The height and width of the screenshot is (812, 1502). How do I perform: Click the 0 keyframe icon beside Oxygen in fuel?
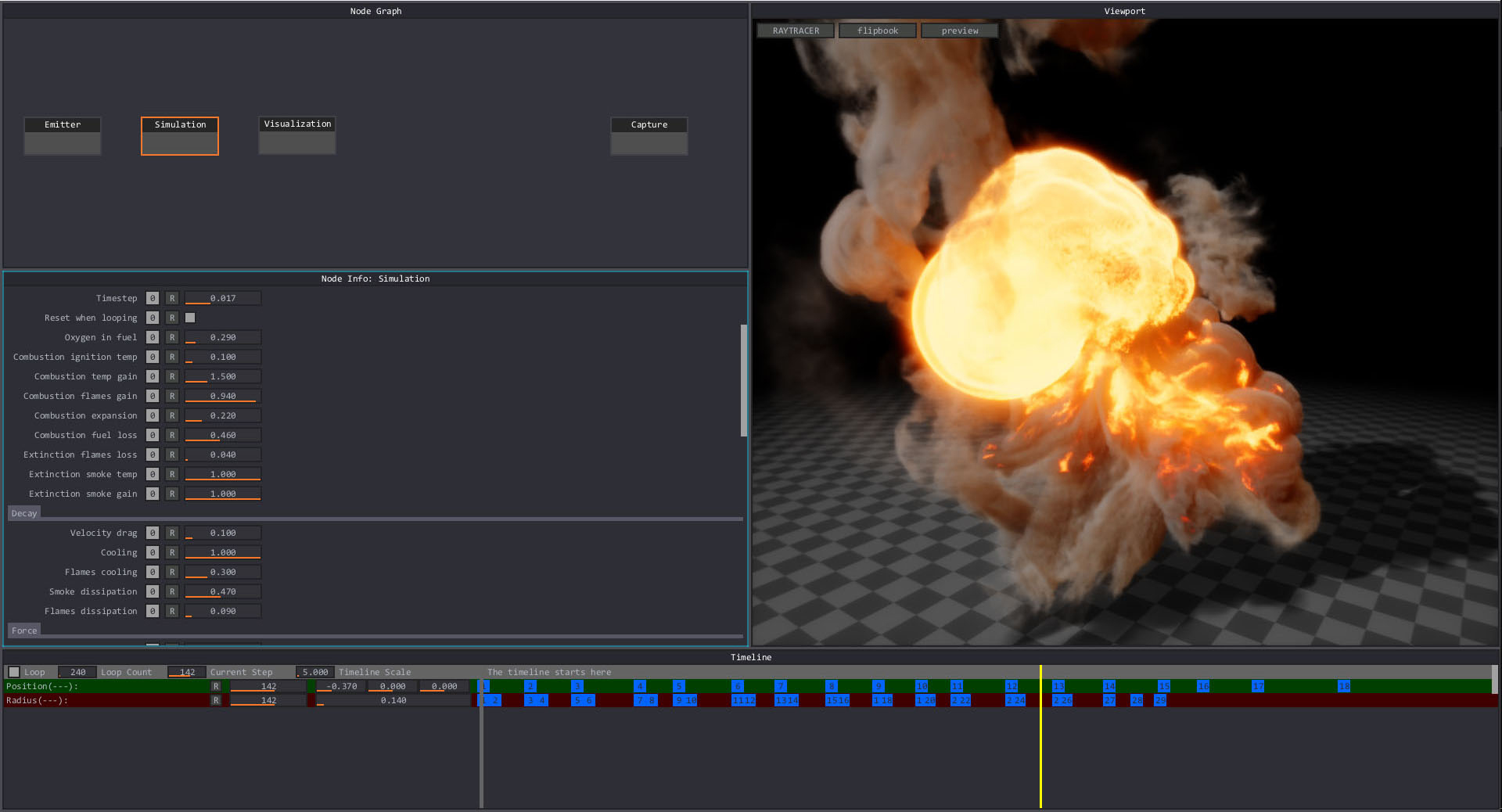coord(153,337)
